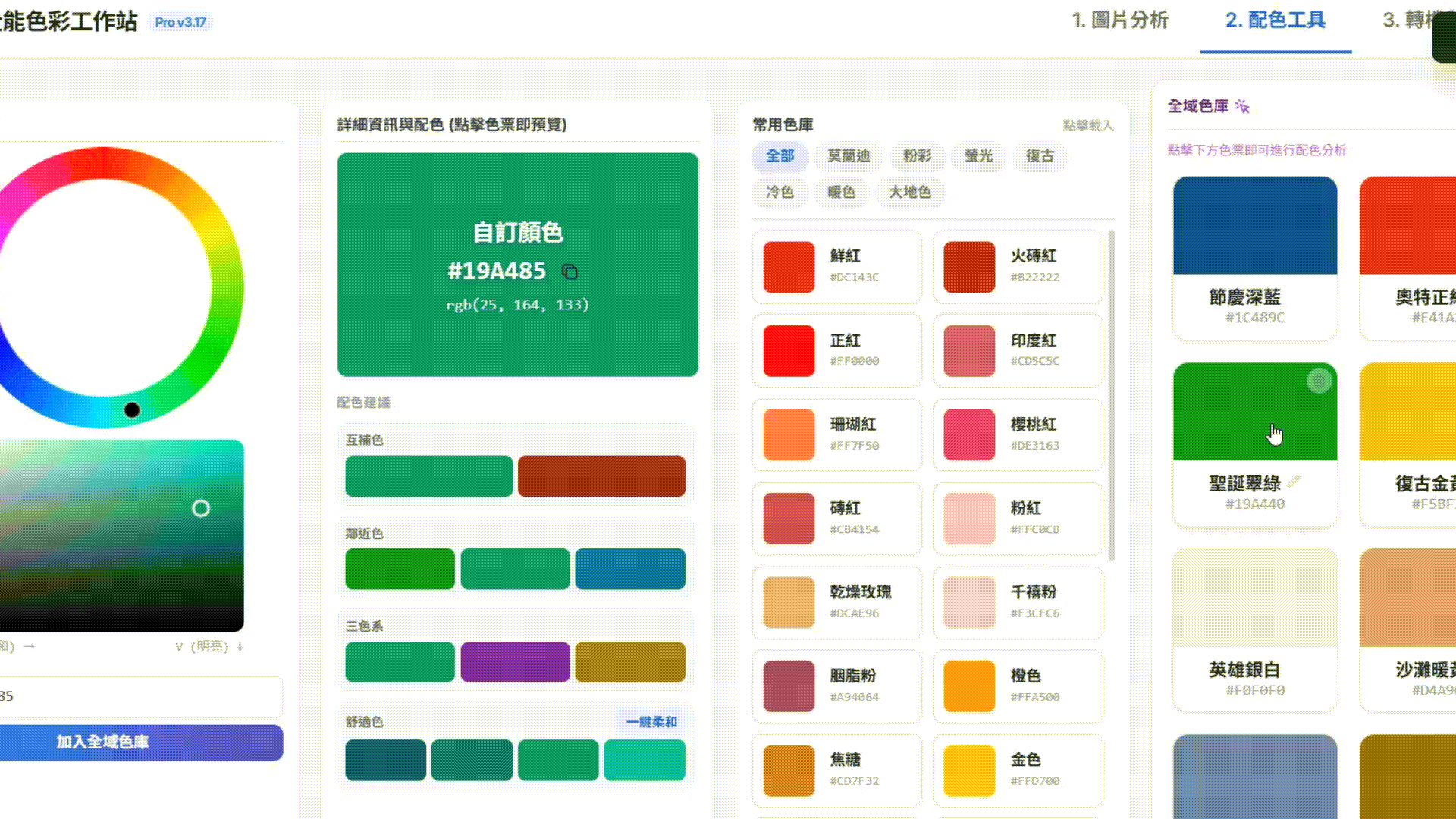Activate the 大地色 filter pill
Viewport: 1456px width, 819px height.
click(909, 193)
